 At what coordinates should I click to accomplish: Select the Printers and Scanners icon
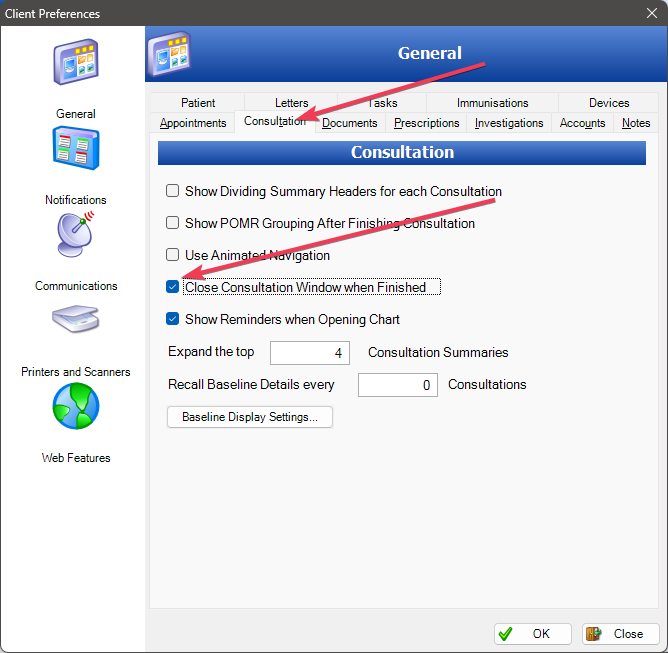tap(75, 320)
